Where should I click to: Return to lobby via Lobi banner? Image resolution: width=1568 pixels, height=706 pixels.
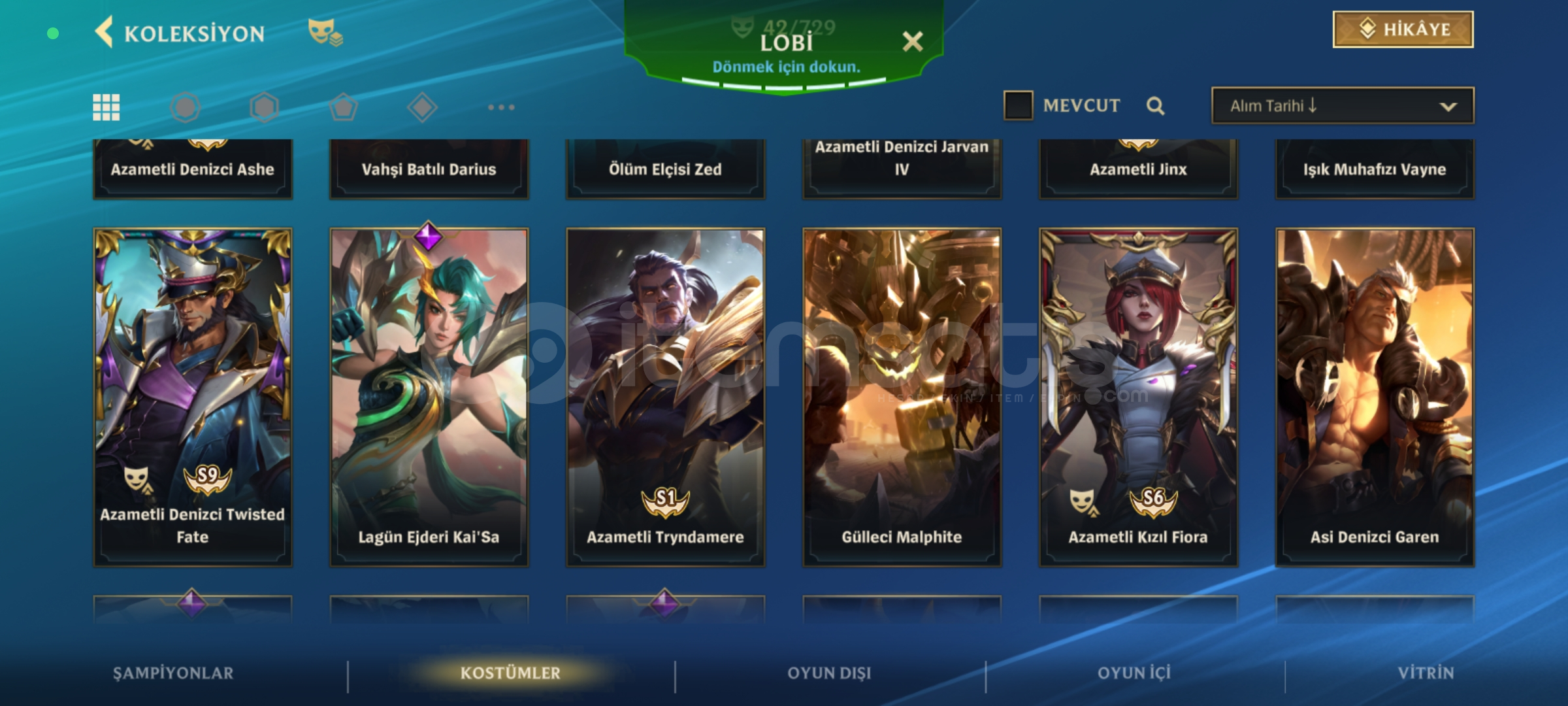[786, 54]
